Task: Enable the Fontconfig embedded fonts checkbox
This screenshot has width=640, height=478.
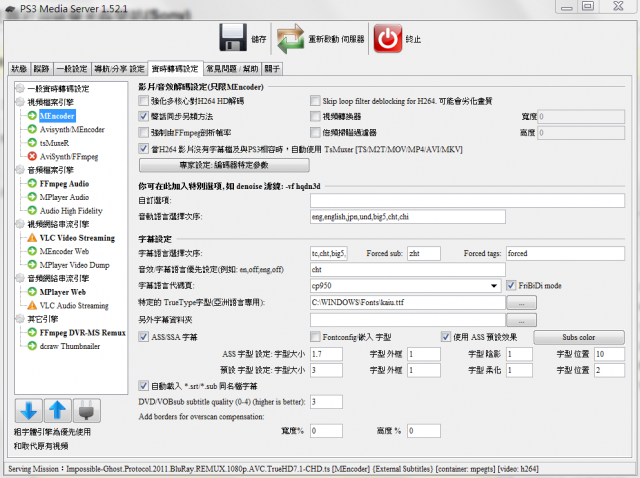Action: 315,337
